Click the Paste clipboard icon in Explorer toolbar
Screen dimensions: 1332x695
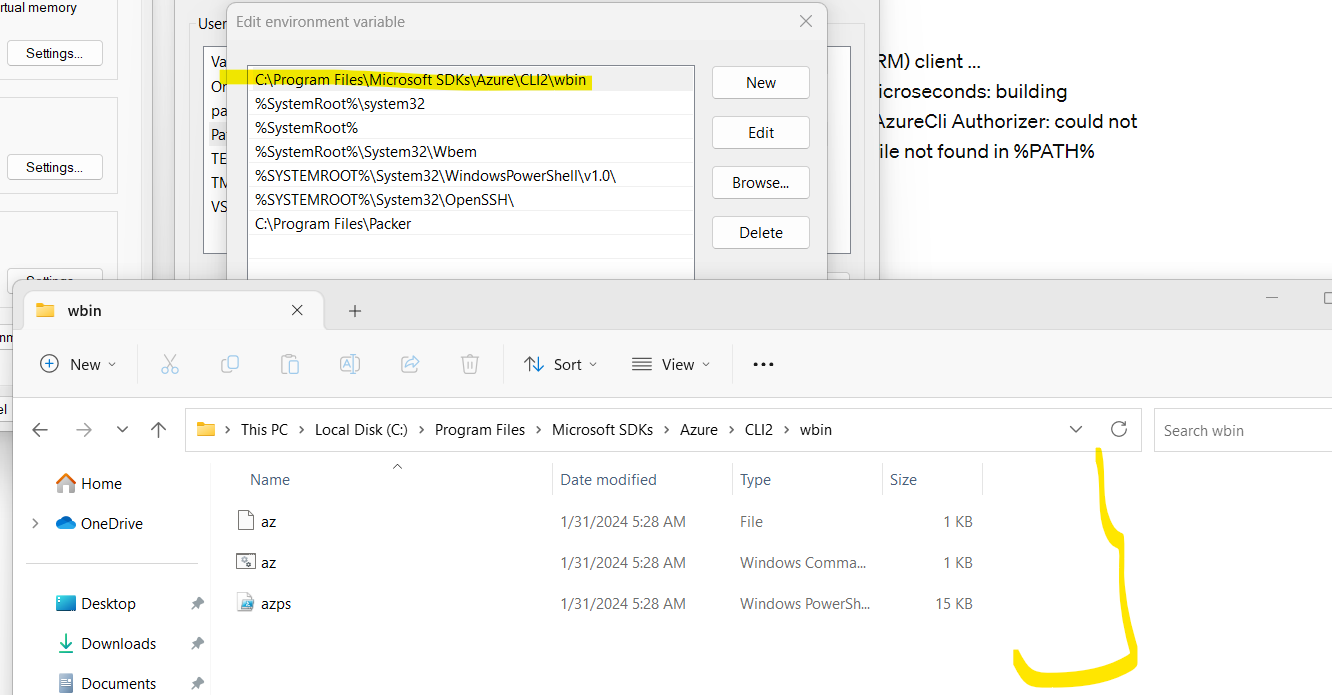click(x=290, y=365)
